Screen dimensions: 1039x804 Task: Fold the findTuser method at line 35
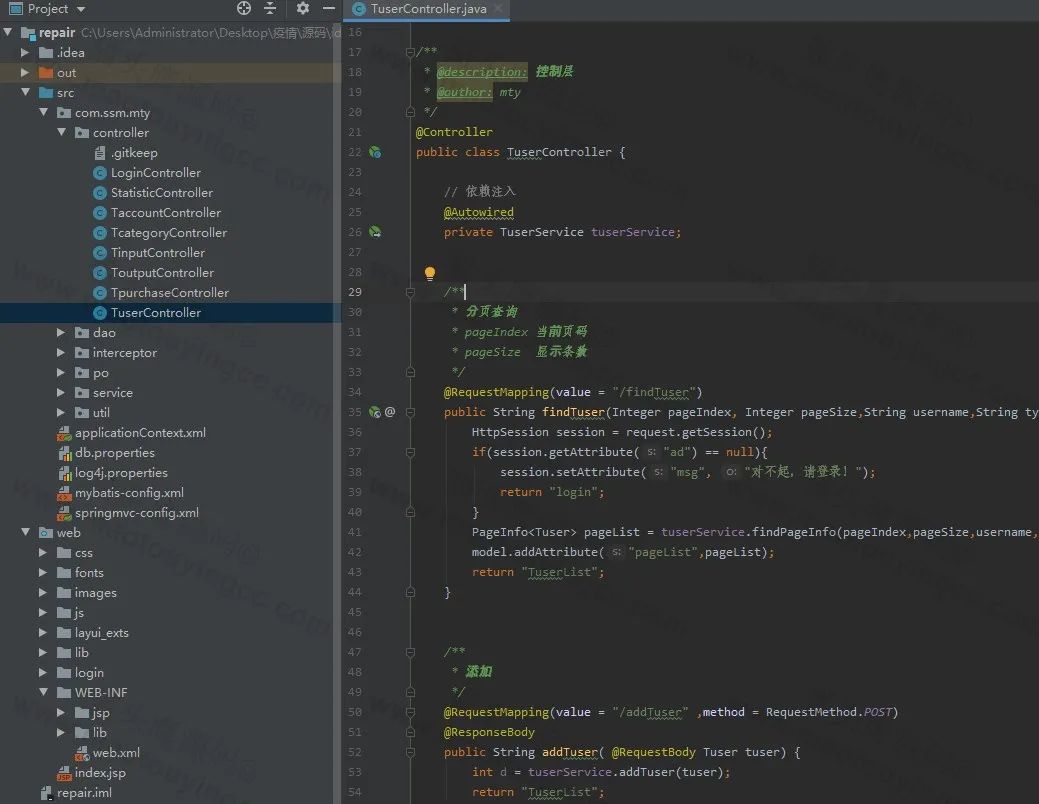point(410,412)
